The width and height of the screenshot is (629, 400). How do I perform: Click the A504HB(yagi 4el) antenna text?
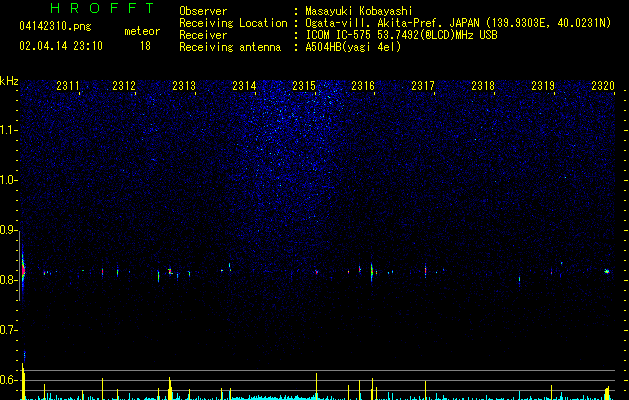pyautogui.click(x=353, y=47)
